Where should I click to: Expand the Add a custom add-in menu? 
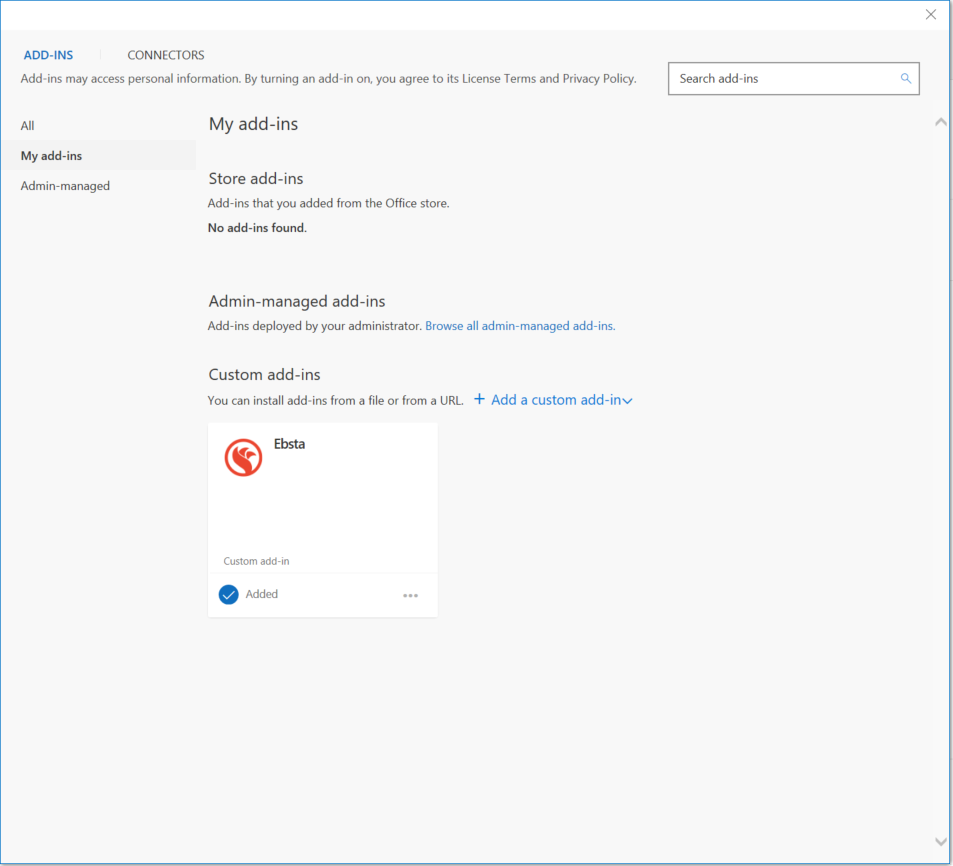[x=553, y=399]
